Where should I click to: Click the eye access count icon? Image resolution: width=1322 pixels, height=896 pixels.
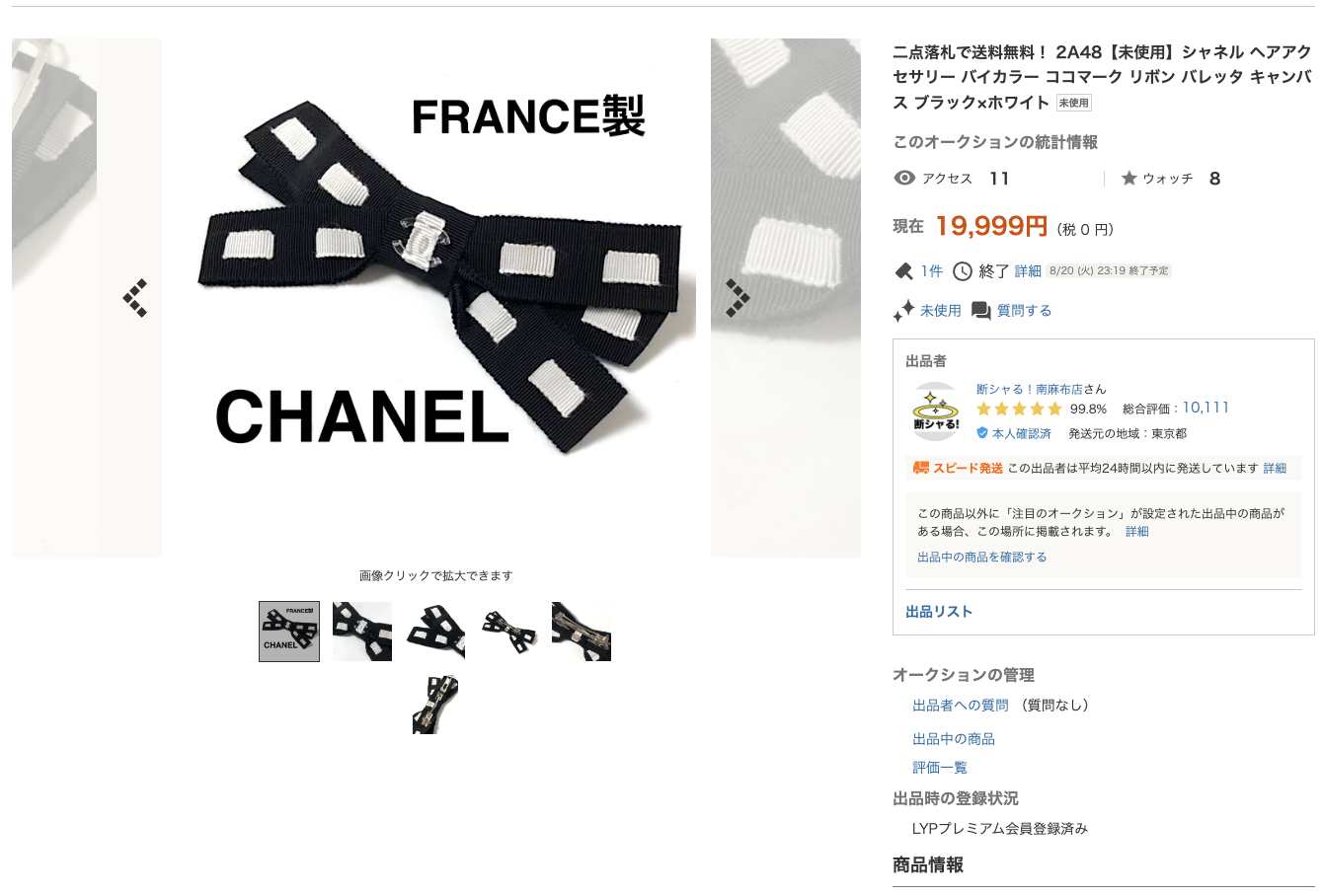coord(904,178)
